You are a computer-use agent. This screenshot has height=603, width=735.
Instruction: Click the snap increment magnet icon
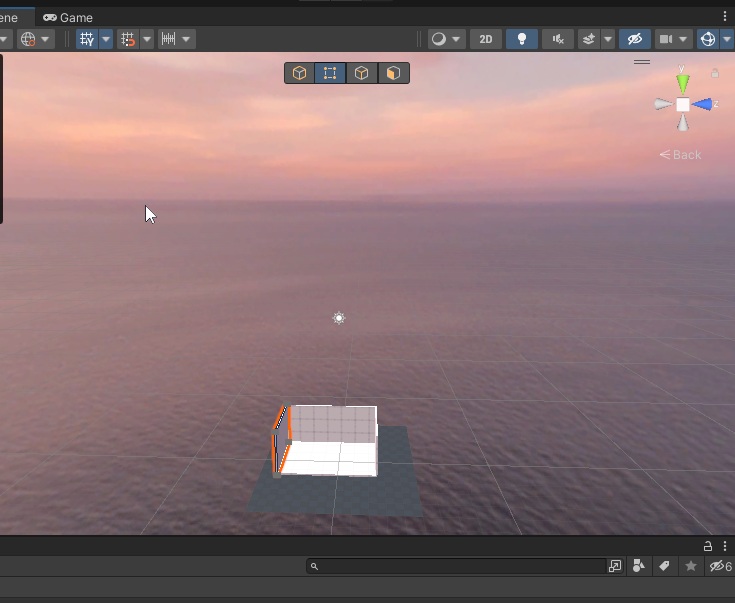(128, 39)
